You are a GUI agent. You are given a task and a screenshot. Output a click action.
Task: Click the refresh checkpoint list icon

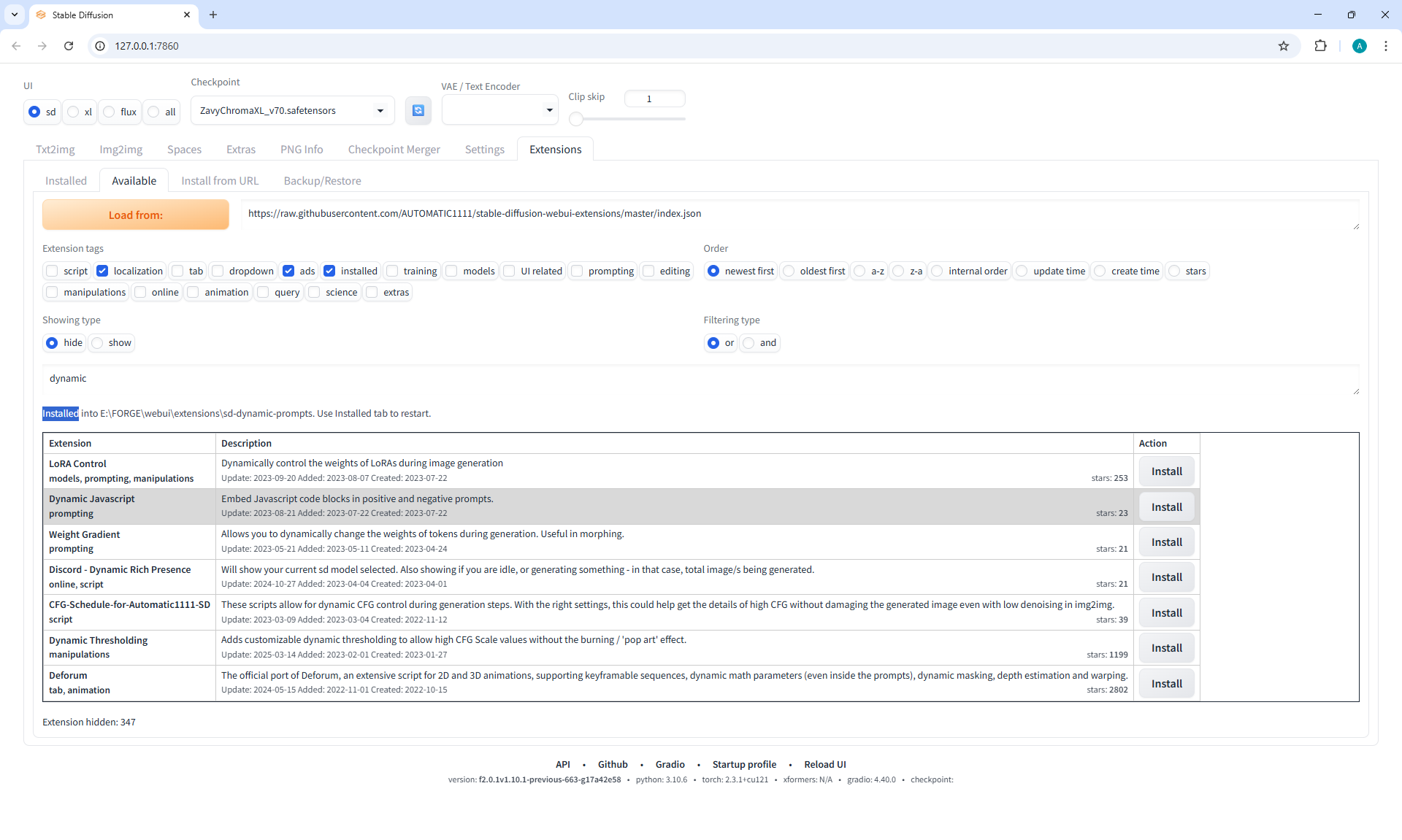point(418,110)
